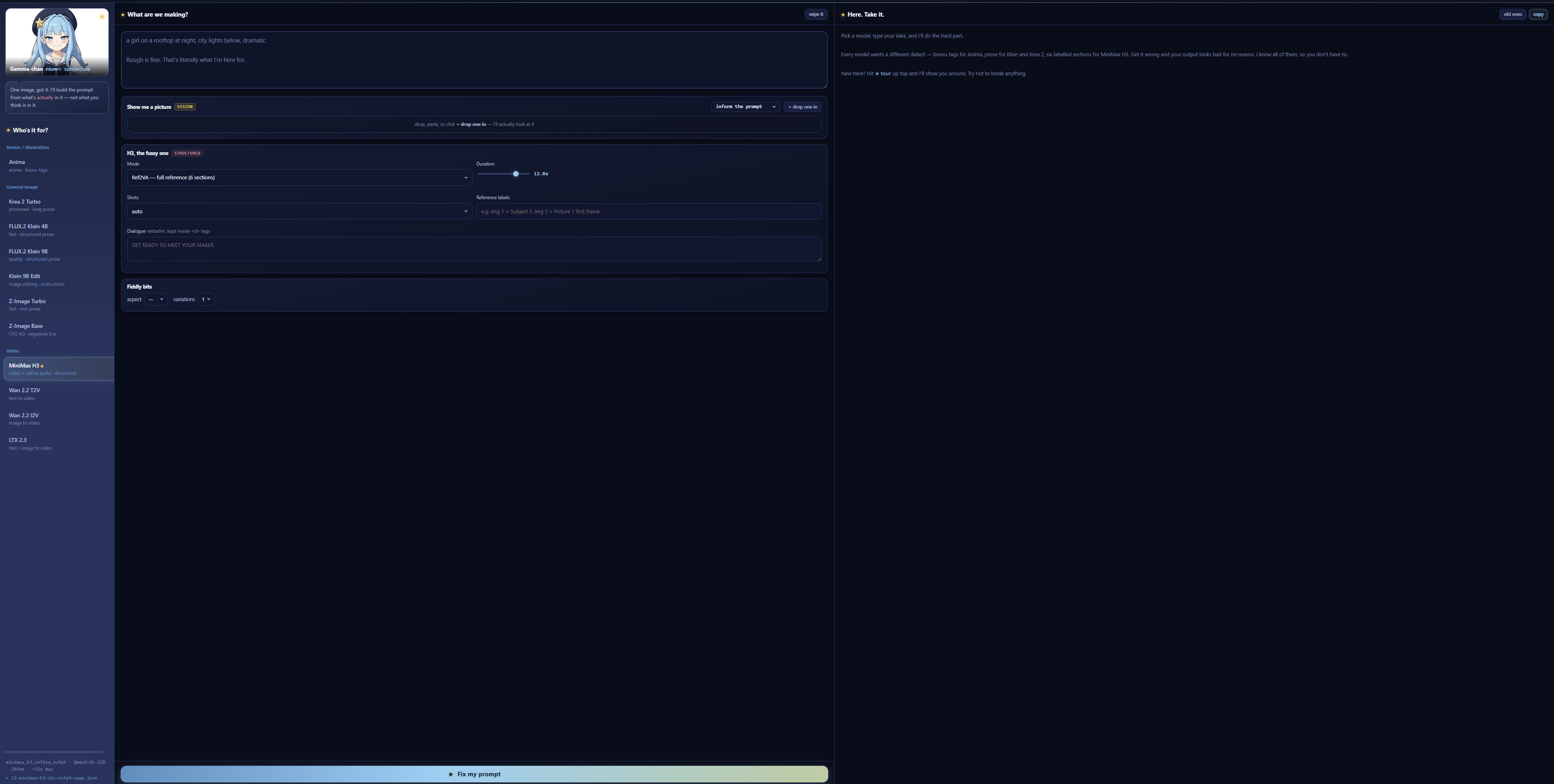The height and width of the screenshot is (784, 1554).
Task: Select the Z-Image Base model
Action: (x=59, y=329)
